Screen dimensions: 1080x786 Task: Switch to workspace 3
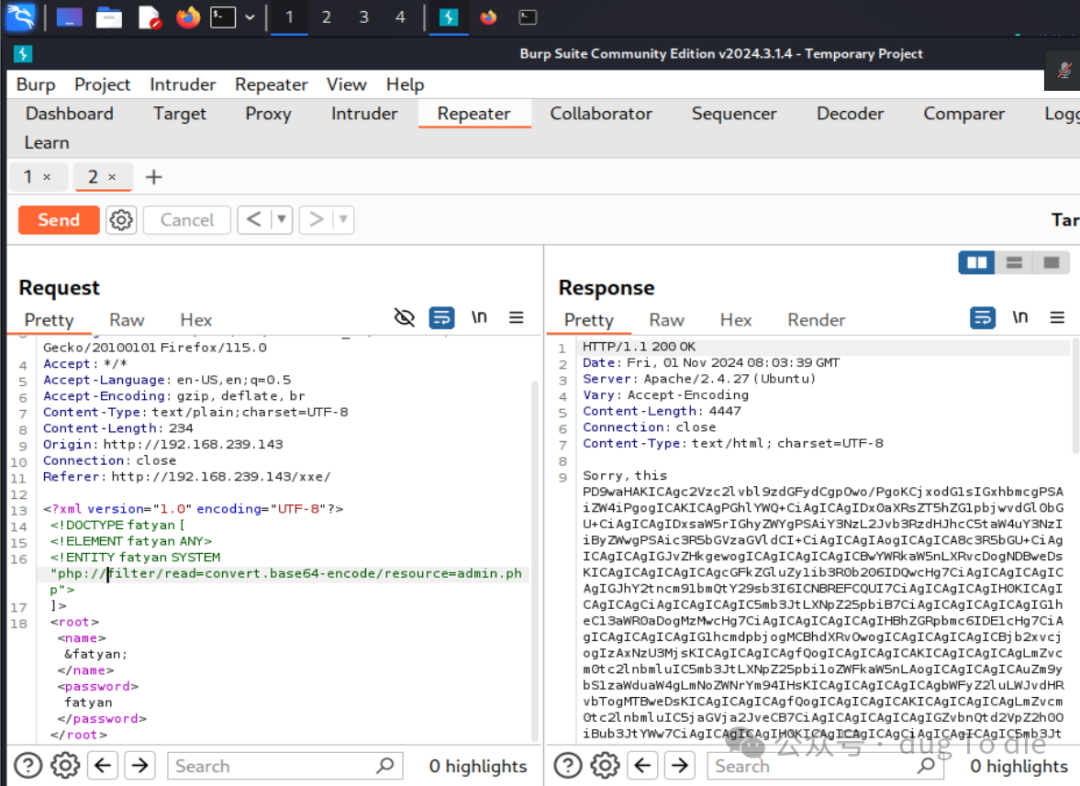[364, 17]
